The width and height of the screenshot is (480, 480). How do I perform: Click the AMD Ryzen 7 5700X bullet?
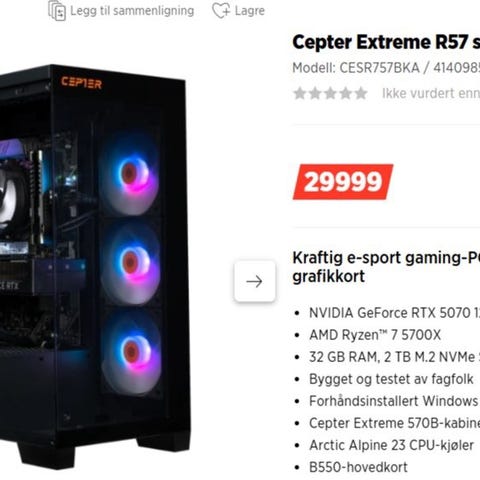pyautogui.click(x=375, y=335)
